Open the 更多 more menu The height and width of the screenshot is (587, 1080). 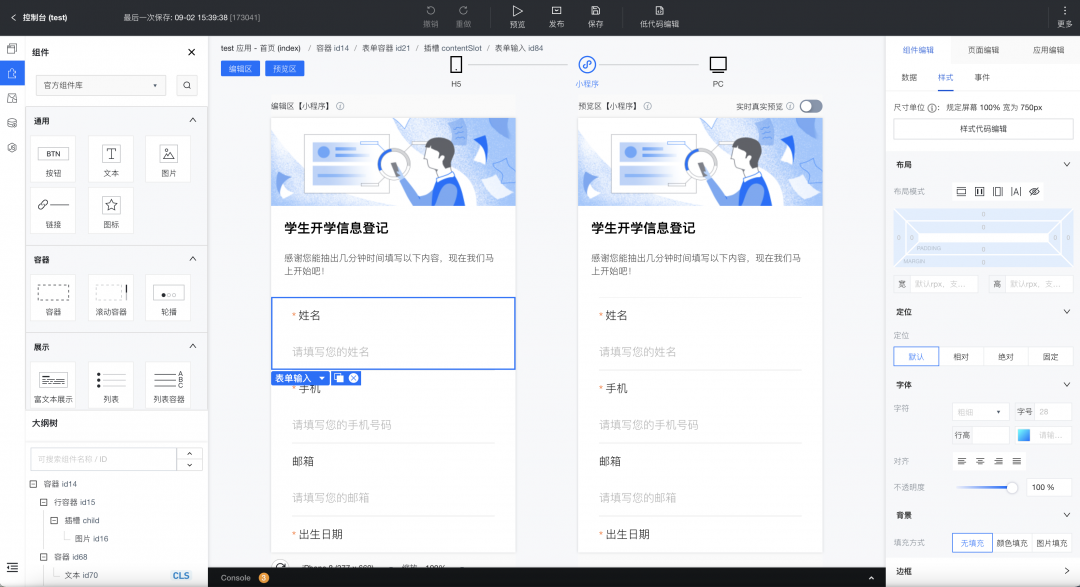1064,17
